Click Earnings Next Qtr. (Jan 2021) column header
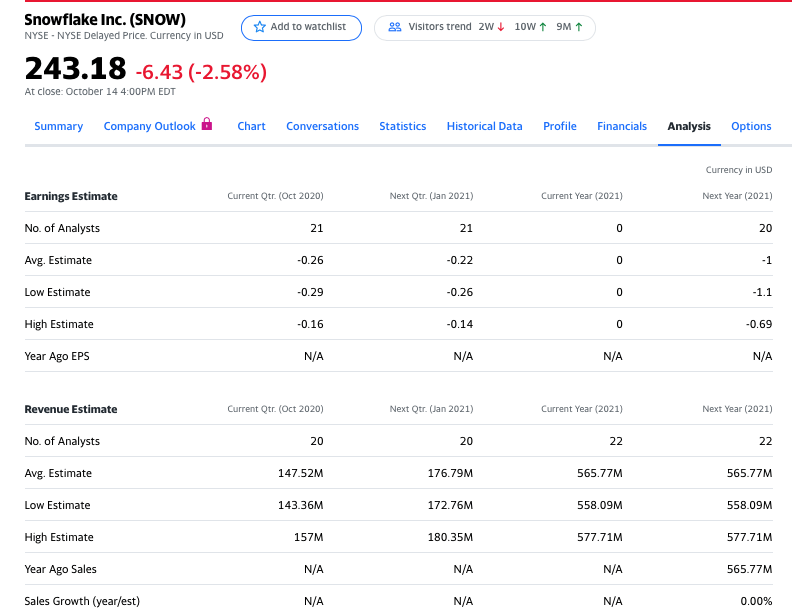 [431, 196]
